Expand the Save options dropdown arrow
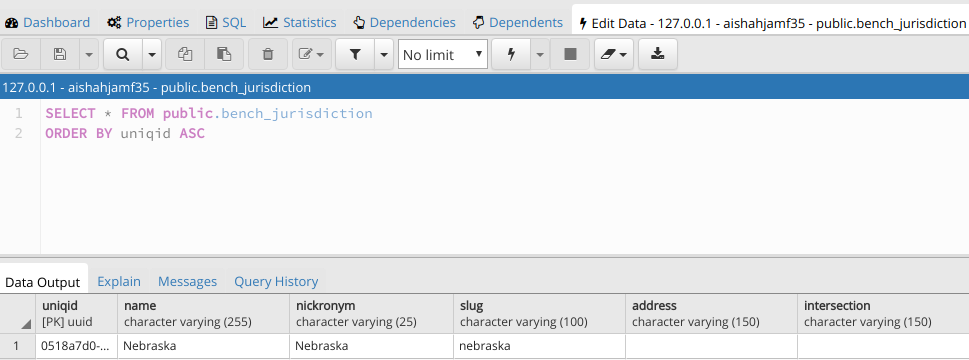The image size is (969, 360). pyautogui.click(x=88, y=54)
